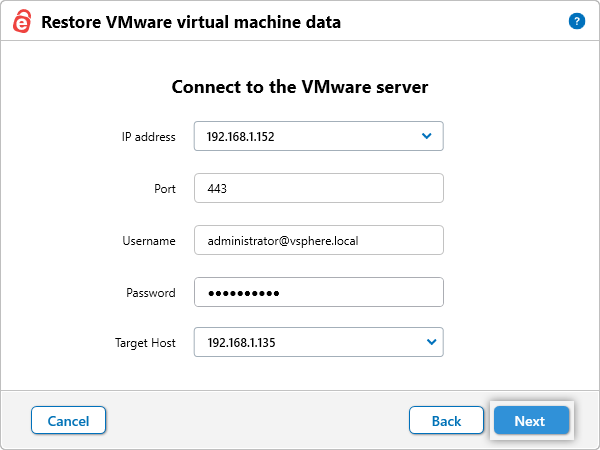Click the "Target Host" field label
This screenshot has height=450, width=600.
145,343
